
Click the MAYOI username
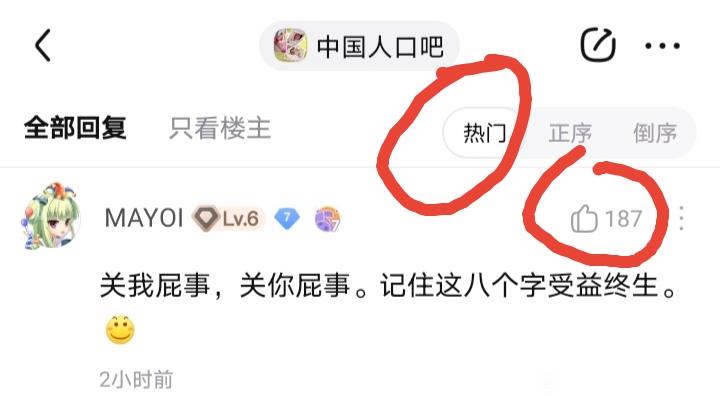[144, 218]
